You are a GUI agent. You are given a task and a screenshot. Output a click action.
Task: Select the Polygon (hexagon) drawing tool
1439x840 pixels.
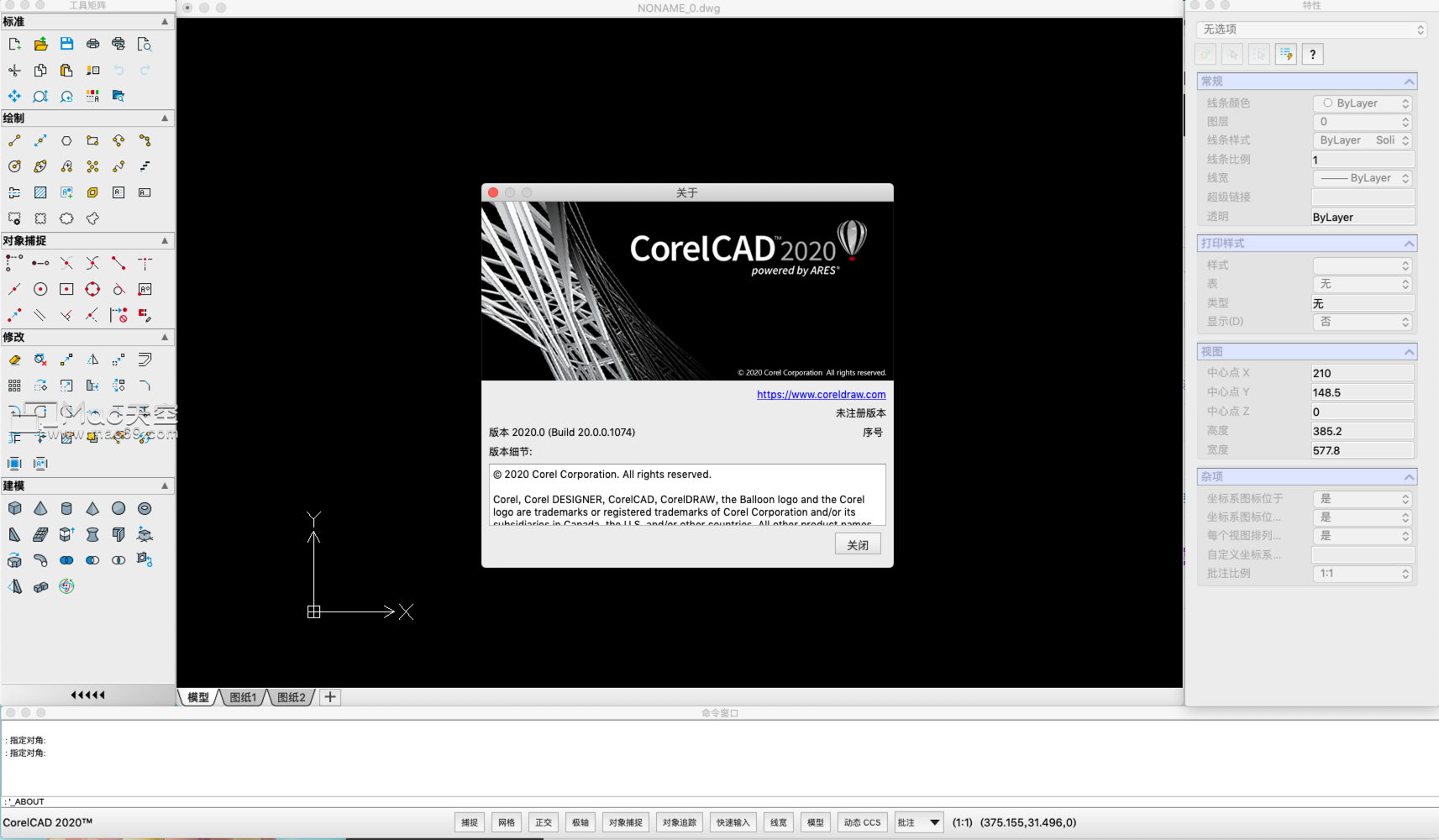click(x=66, y=140)
